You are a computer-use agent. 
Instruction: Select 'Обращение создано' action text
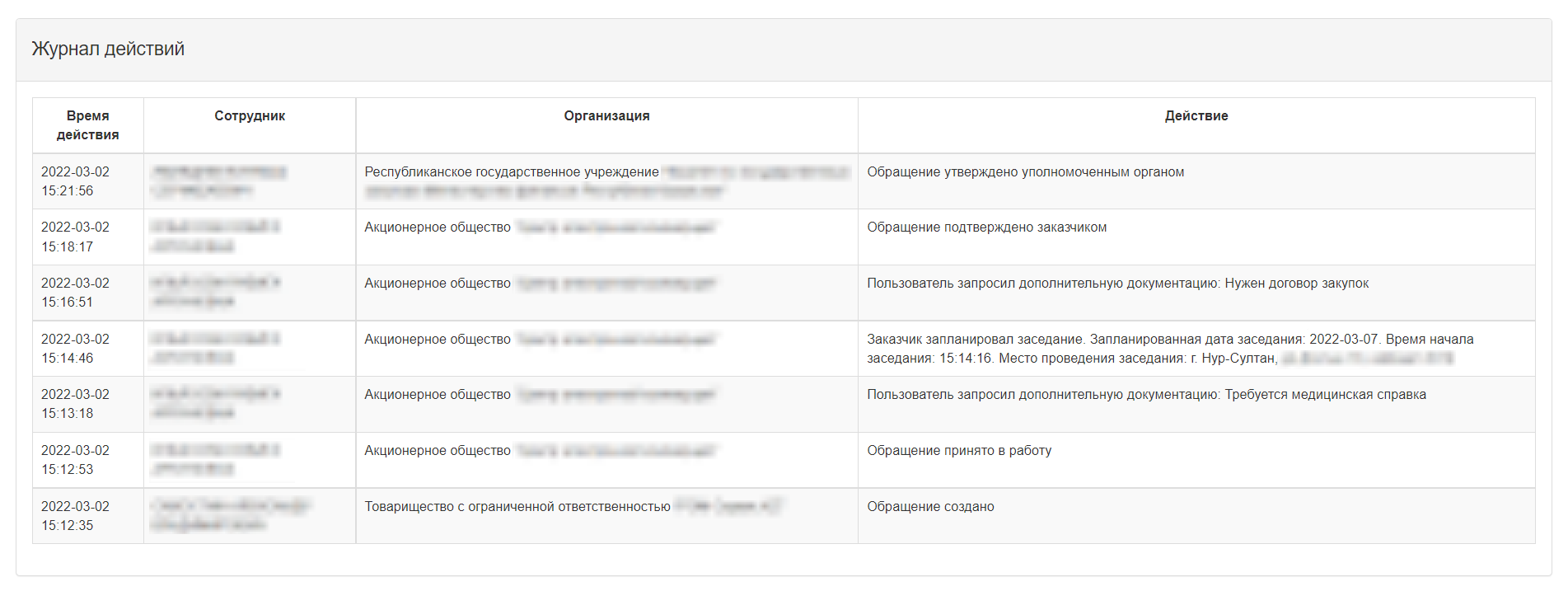[x=930, y=507]
